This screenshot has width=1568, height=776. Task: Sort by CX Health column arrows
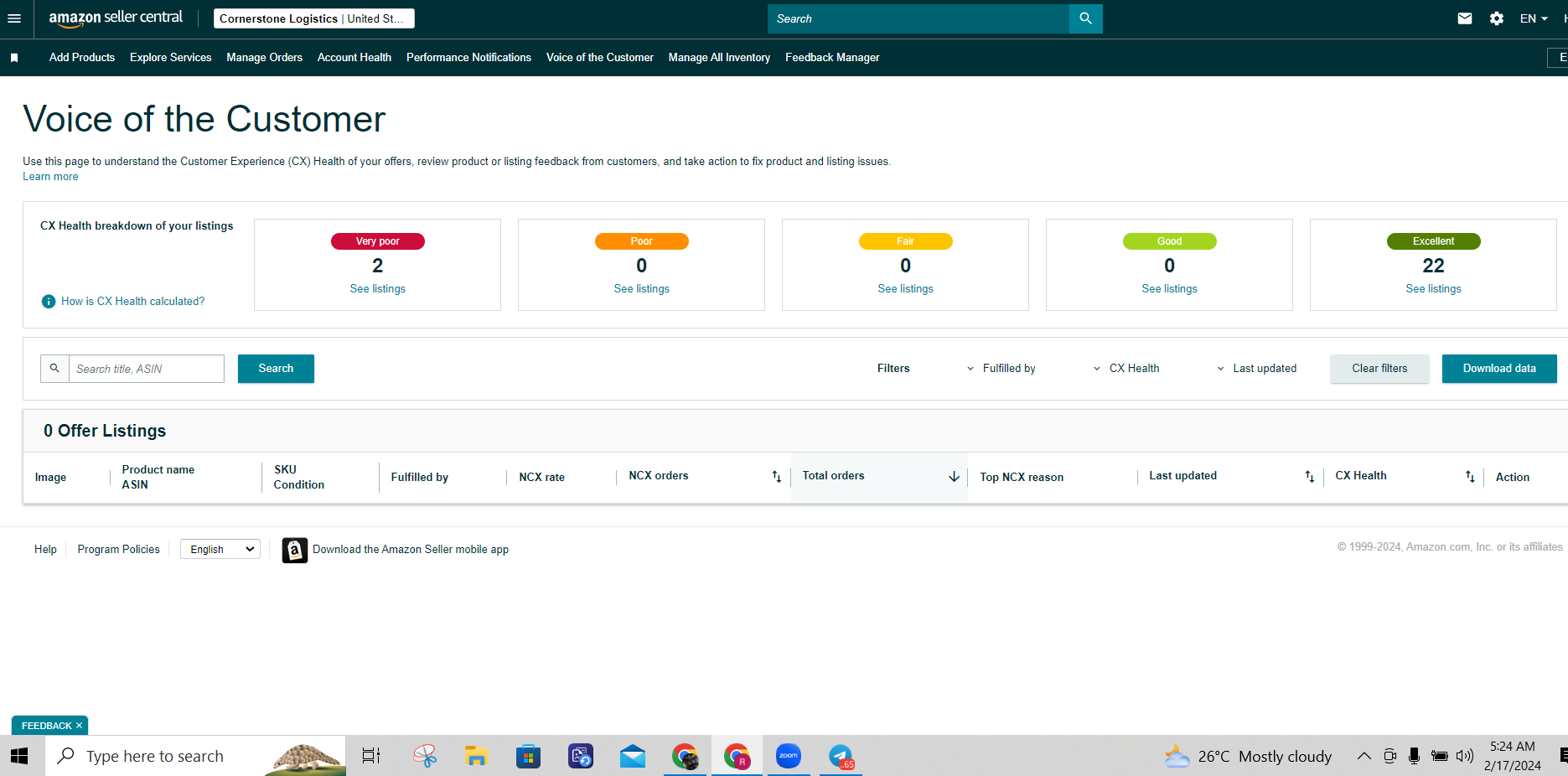point(1469,476)
